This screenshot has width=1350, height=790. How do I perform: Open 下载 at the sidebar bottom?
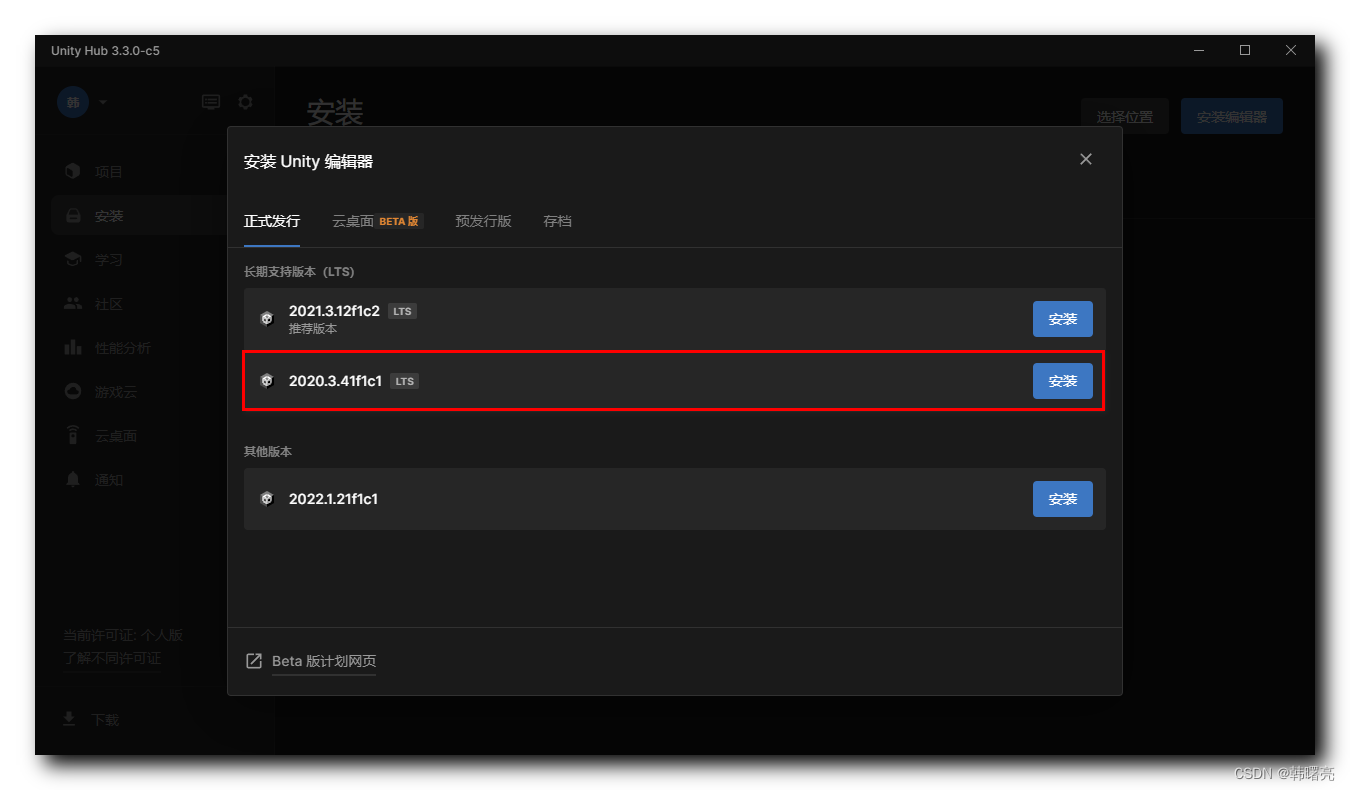[105, 720]
